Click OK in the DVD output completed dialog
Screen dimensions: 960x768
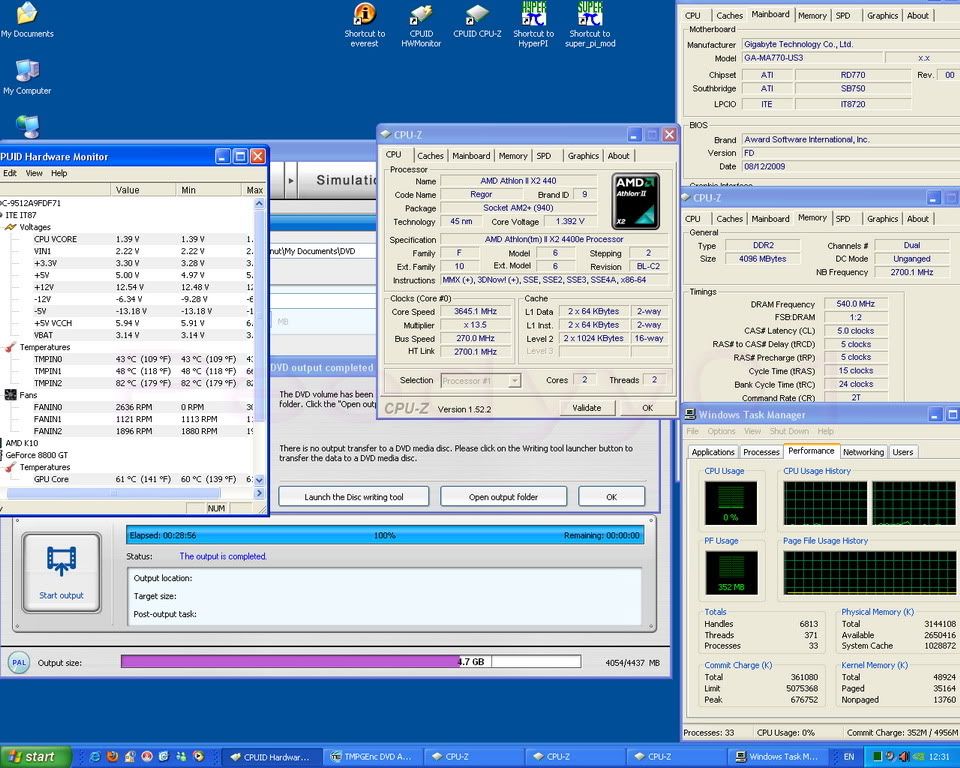coord(612,497)
